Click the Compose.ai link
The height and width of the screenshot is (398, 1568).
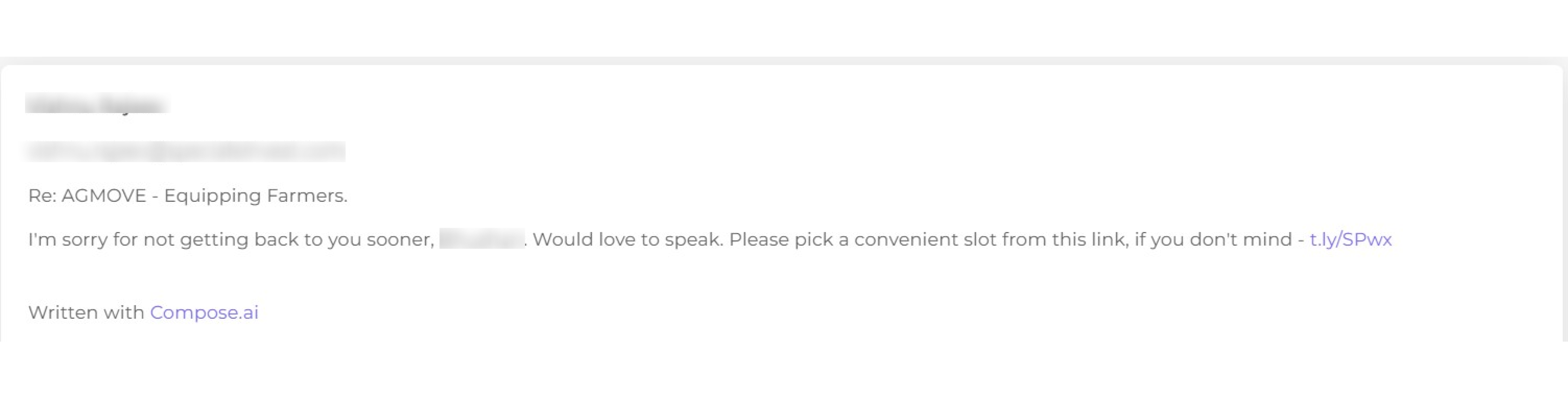pos(204,313)
